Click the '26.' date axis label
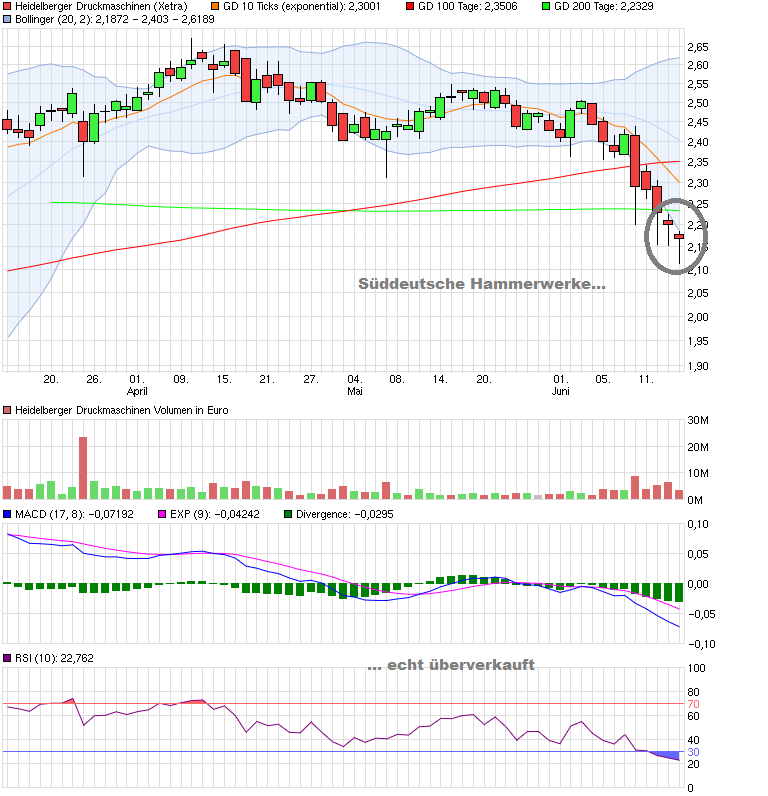The height and width of the screenshot is (796, 768). point(94,379)
